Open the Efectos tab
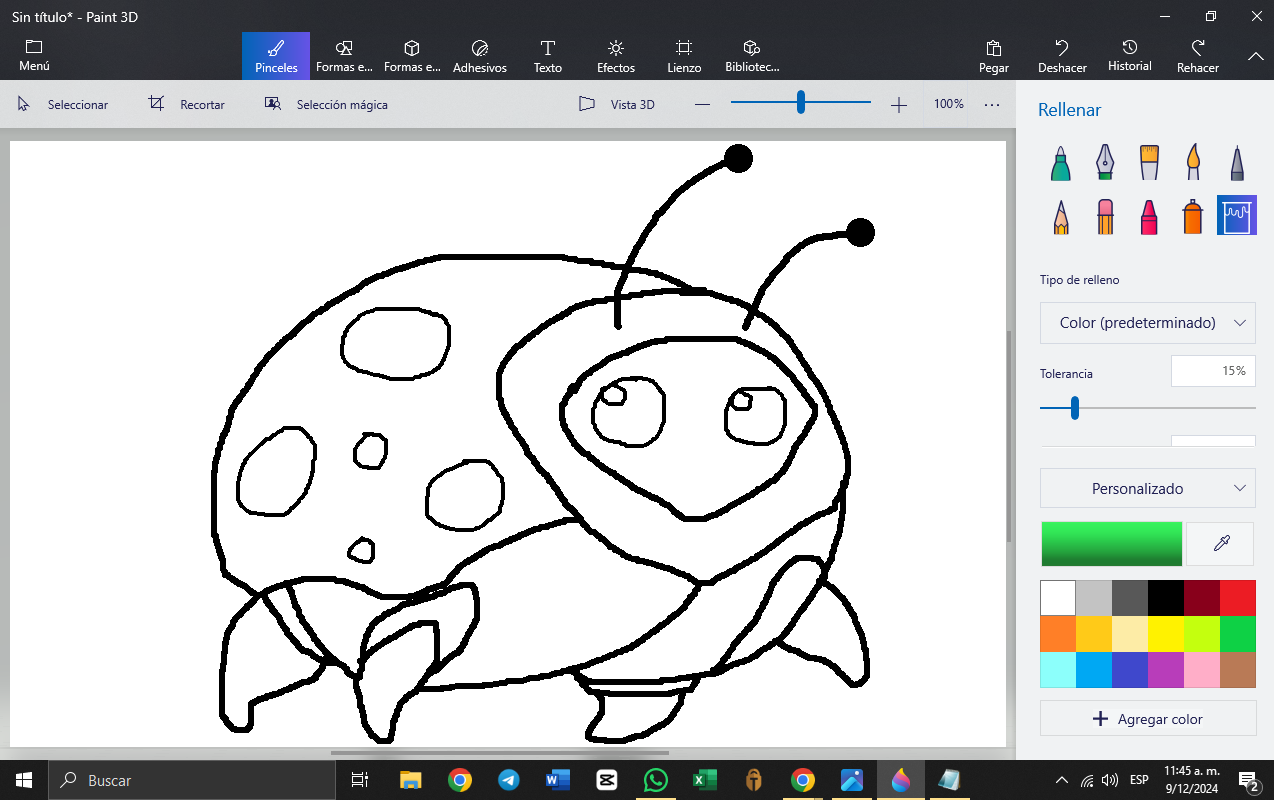 [x=616, y=56]
